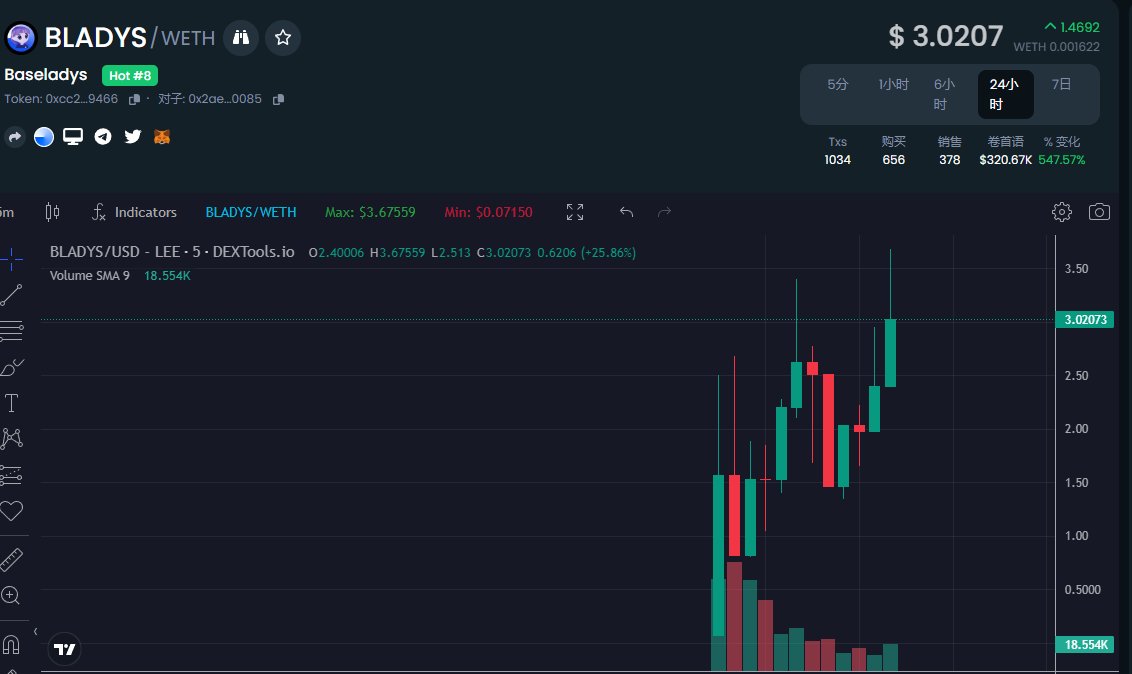This screenshot has width=1132, height=674.
Task: Select the text annotation tool
Action: click(12, 403)
